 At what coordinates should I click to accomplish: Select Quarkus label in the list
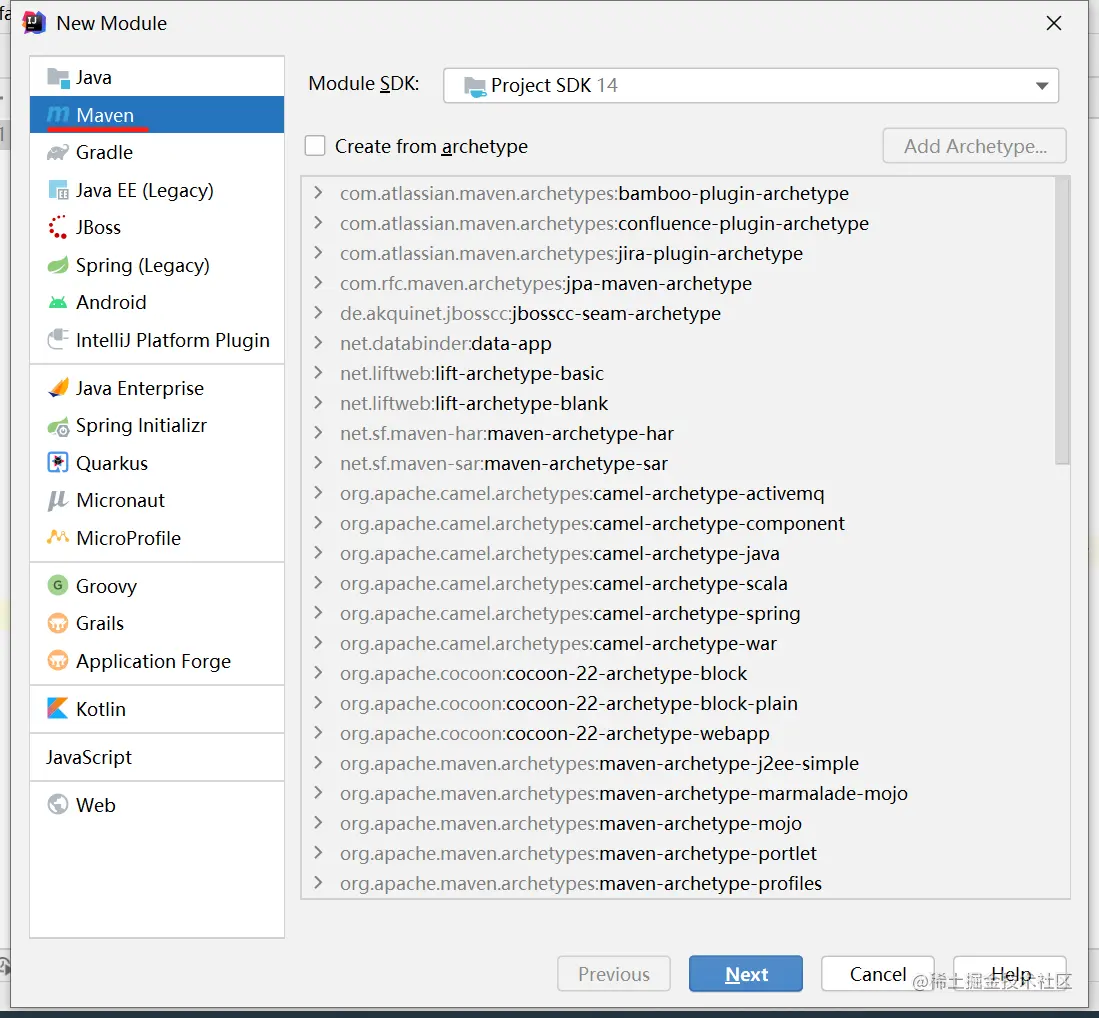coord(112,463)
